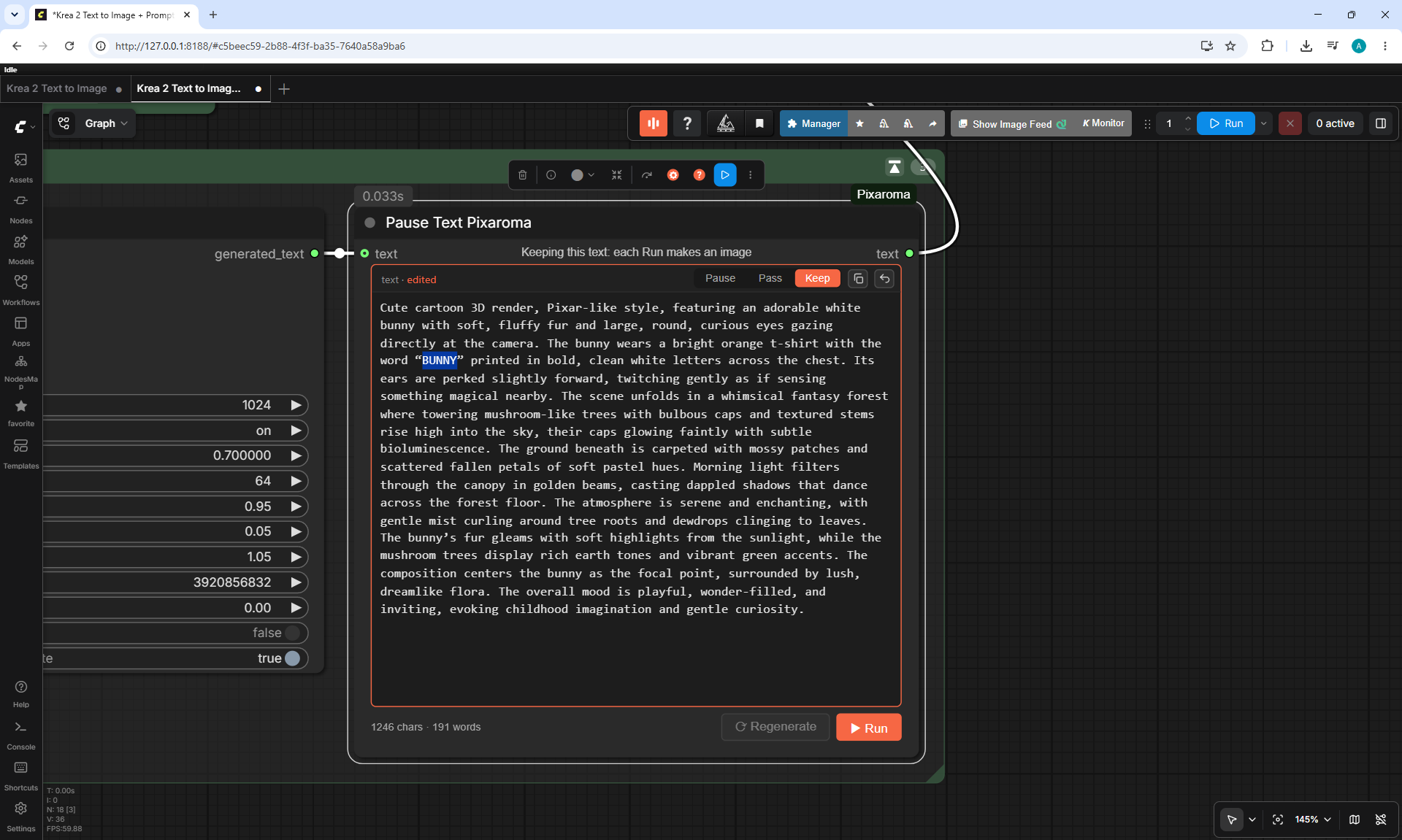Viewport: 1402px width, 840px height.
Task: Expand the Run button options arrow
Action: (1263, 123)
